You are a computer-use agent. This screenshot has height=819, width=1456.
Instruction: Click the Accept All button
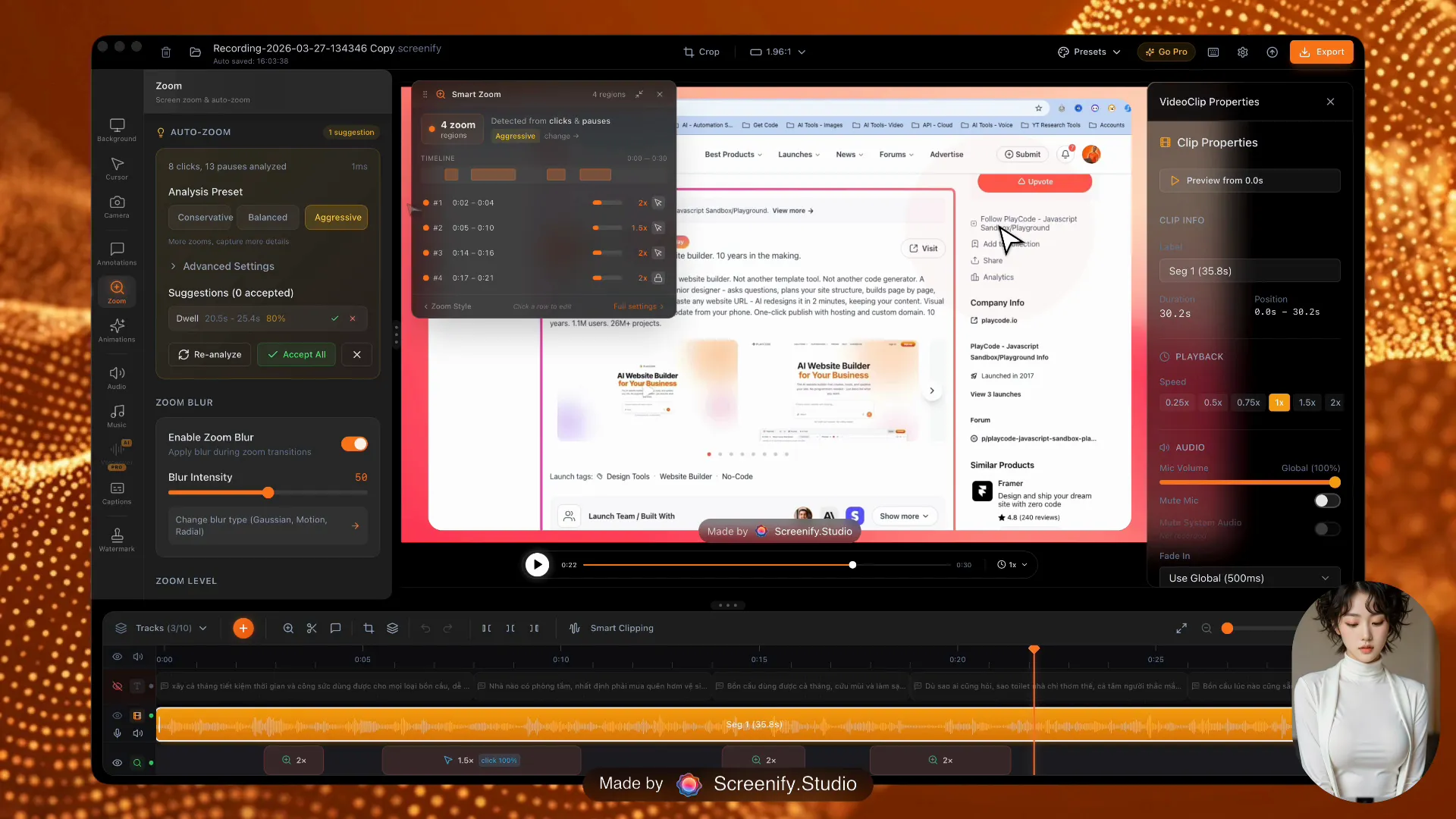[296, 354]
